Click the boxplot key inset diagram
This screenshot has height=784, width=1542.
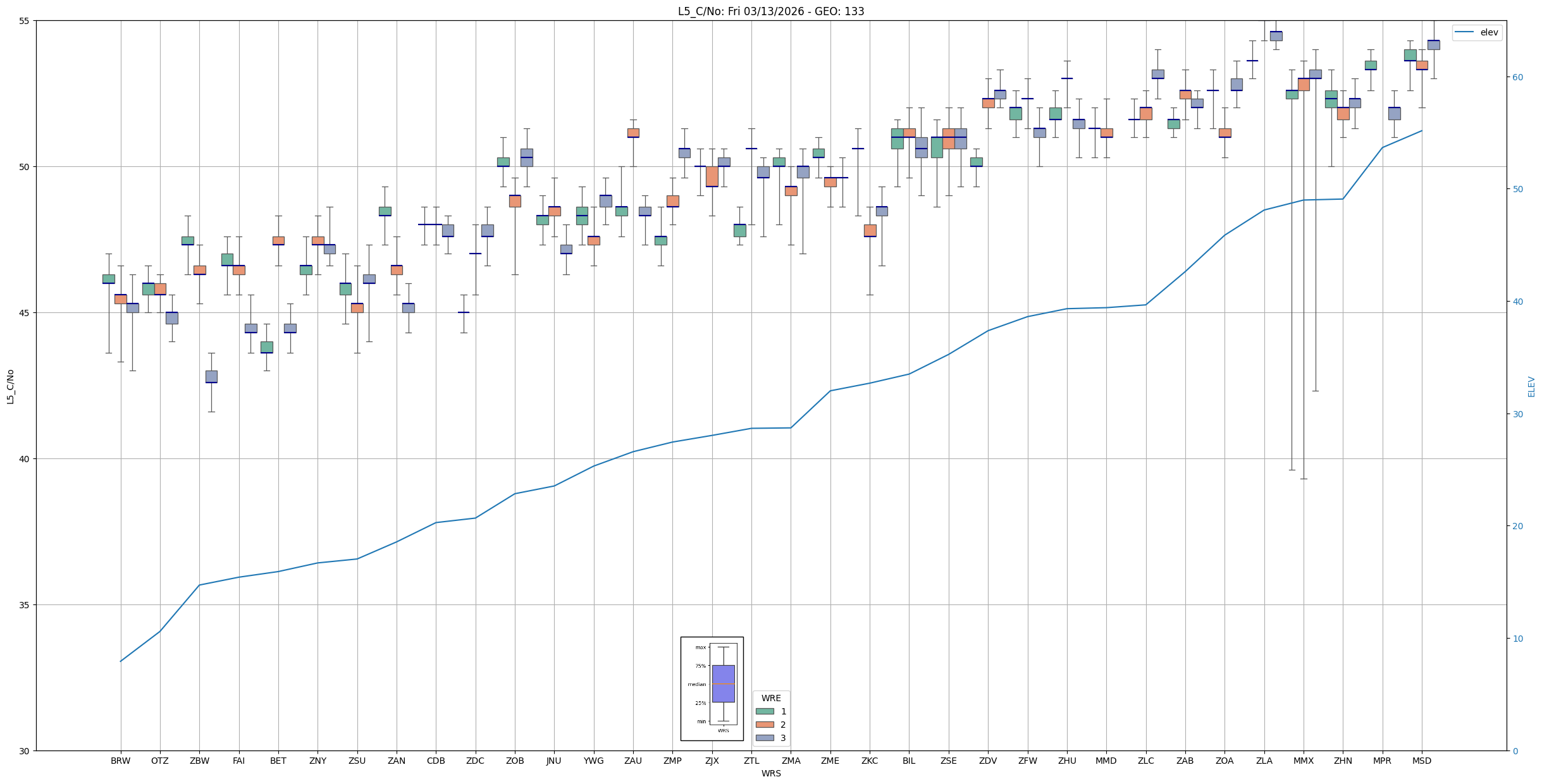click(712, 688)
